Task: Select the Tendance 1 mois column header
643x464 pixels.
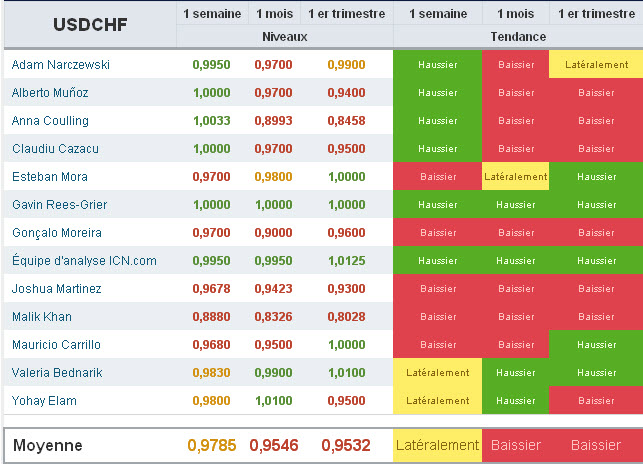Action: [x=515, y=14]
